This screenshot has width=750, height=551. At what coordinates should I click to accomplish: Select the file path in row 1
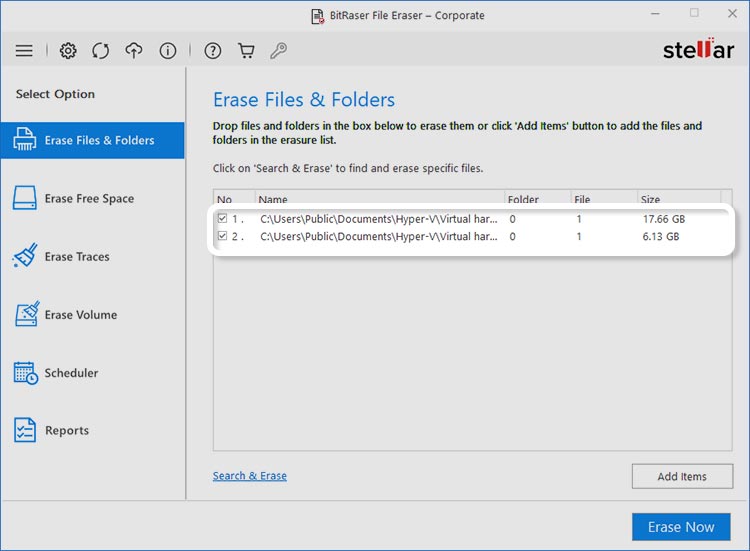pyautogui.click(x=379, y=219)
